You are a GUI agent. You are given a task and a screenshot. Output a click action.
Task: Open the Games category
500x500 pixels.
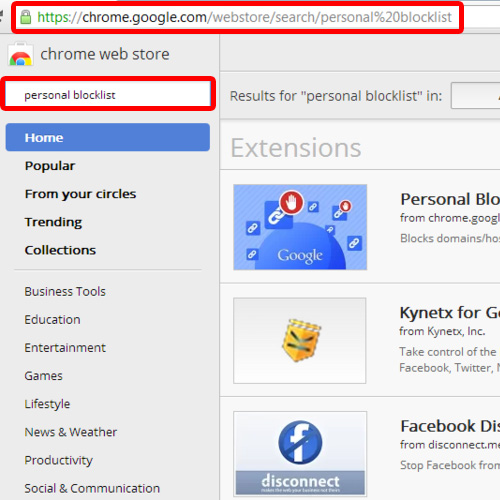[x=43, y=376]
